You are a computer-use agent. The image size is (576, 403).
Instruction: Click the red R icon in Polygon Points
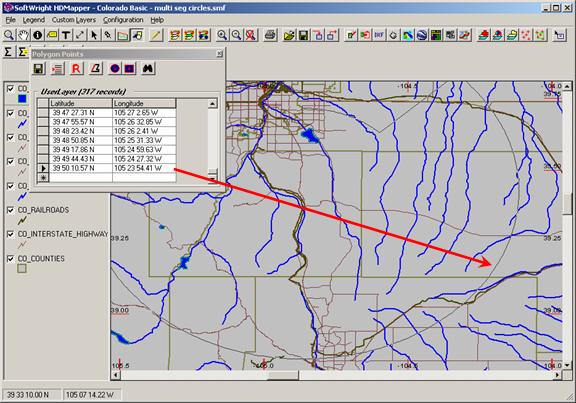[76, 68]
